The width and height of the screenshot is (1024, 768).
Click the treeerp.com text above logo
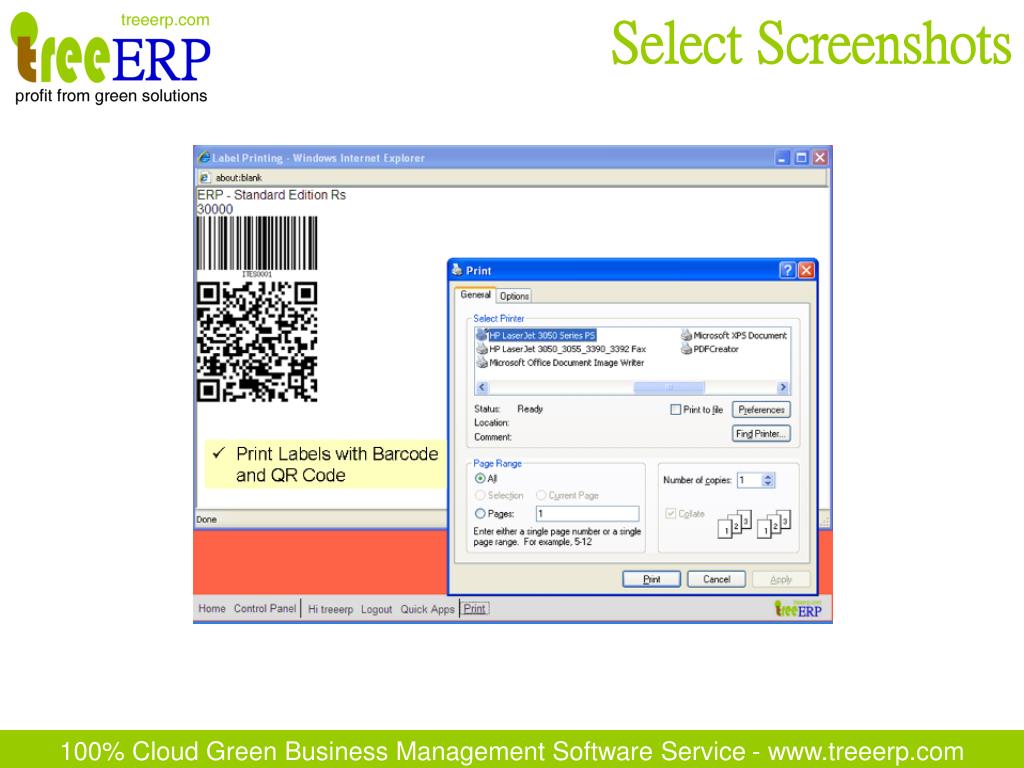(165, 20)
